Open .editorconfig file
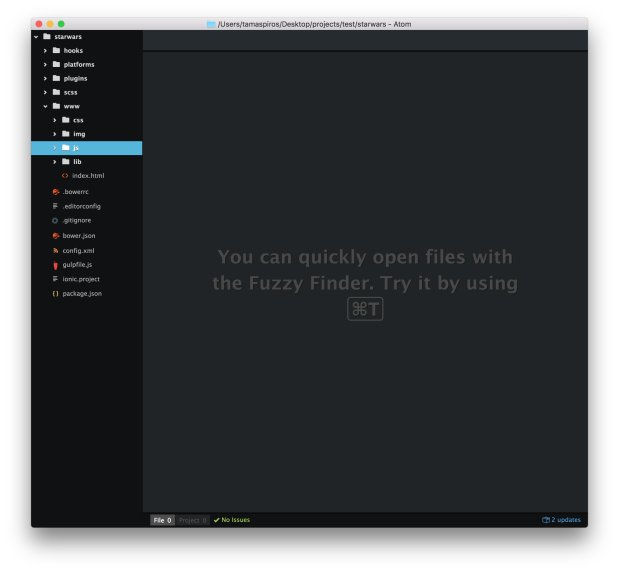 [x=81, y=206]
